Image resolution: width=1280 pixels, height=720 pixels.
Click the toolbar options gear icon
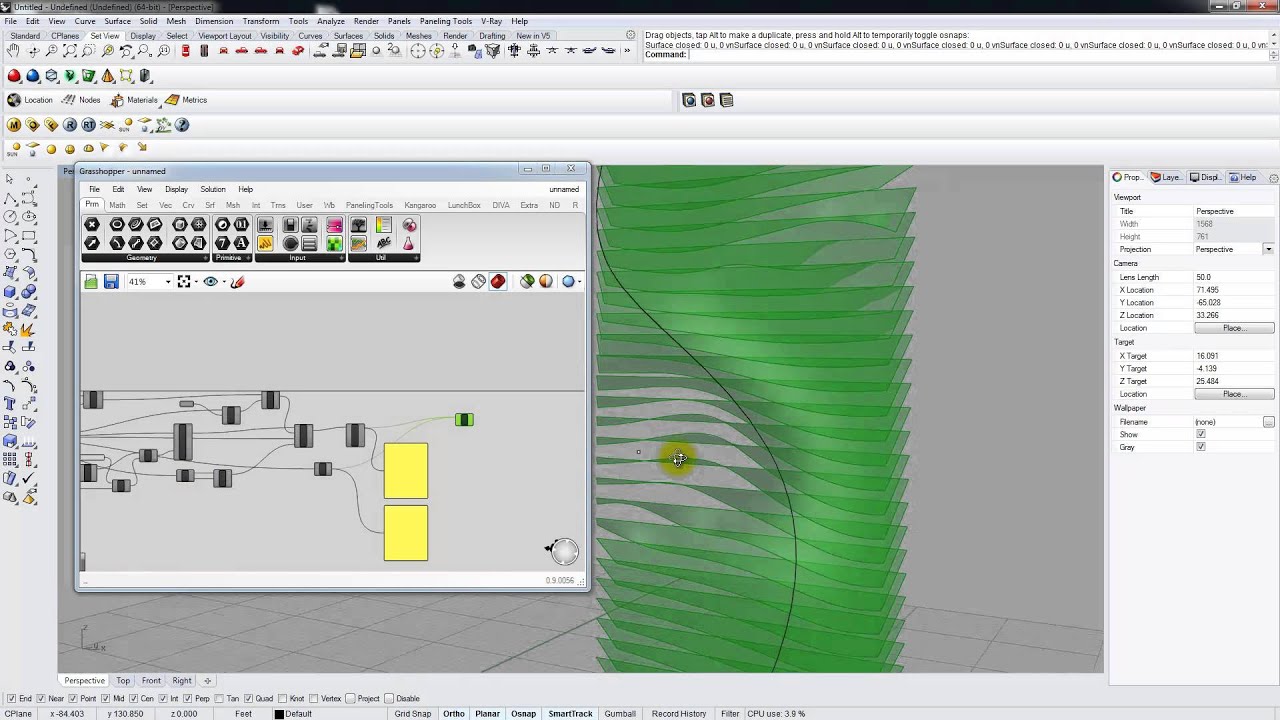(630, 35)
